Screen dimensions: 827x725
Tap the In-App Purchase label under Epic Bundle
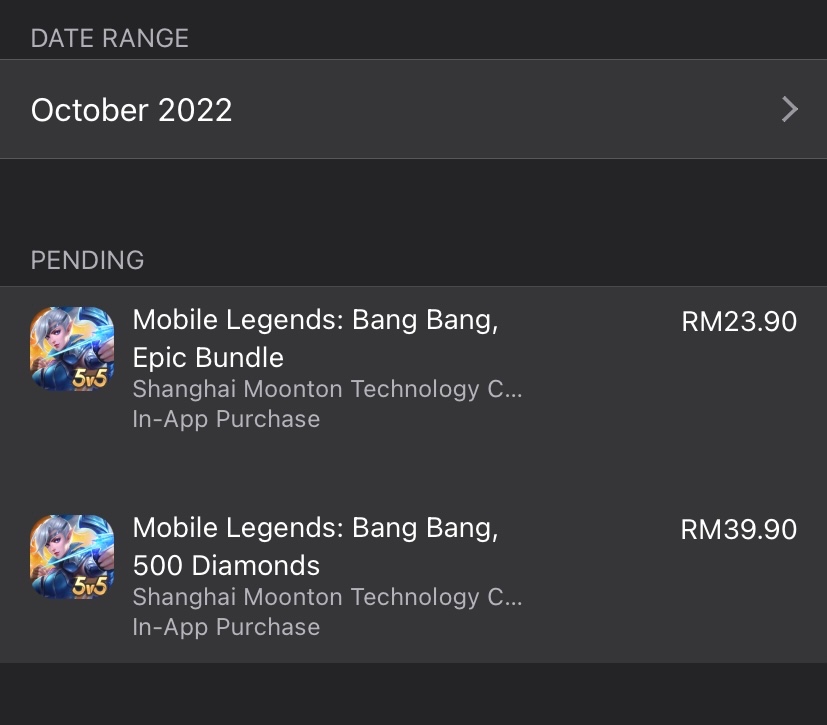pyautogui.click(x=226, y=419)
